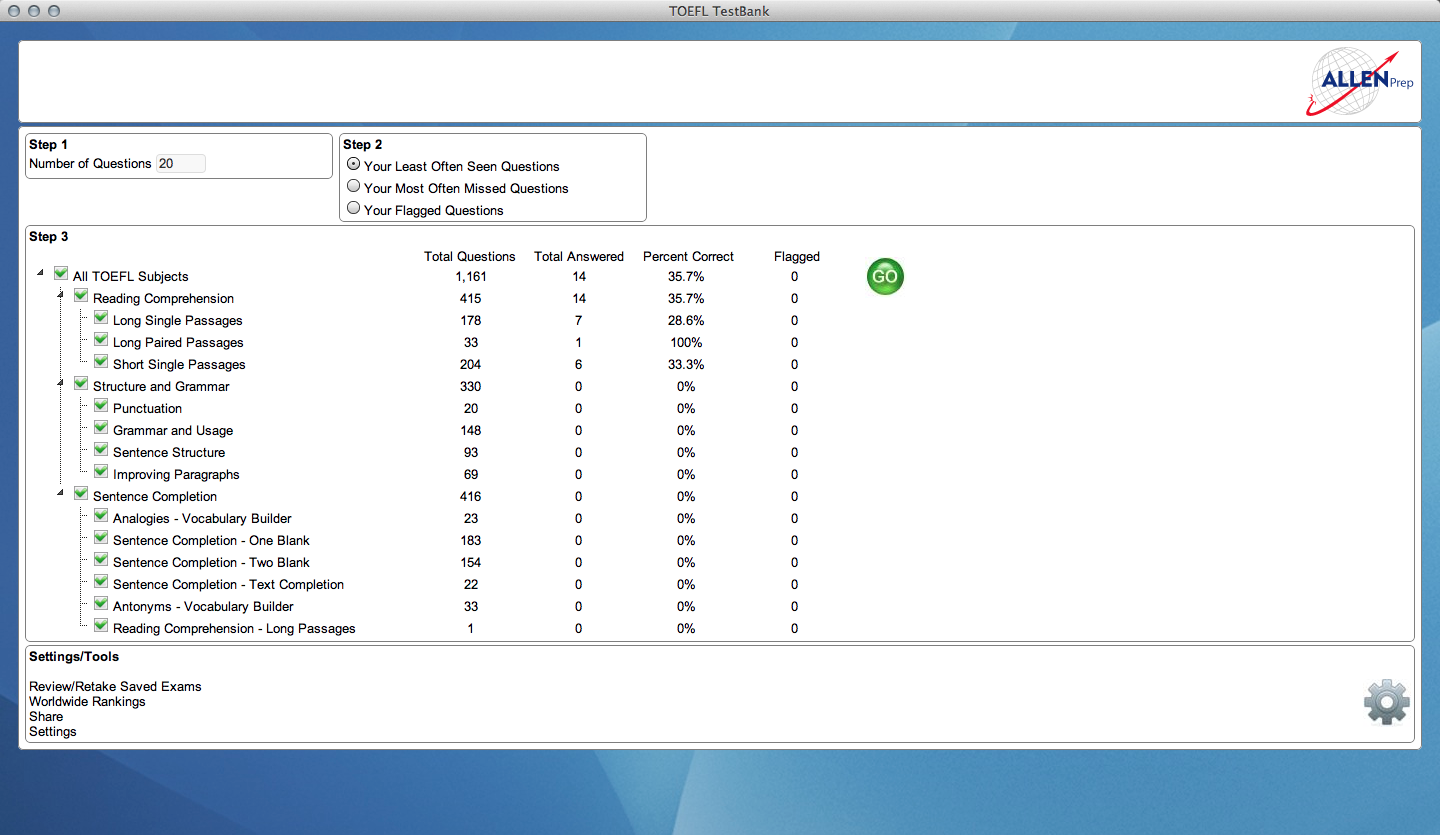Viewport: 1440px width, 835px height.
Task: Select the Grammar and Usage row label
Action: [x=173, y=430]
